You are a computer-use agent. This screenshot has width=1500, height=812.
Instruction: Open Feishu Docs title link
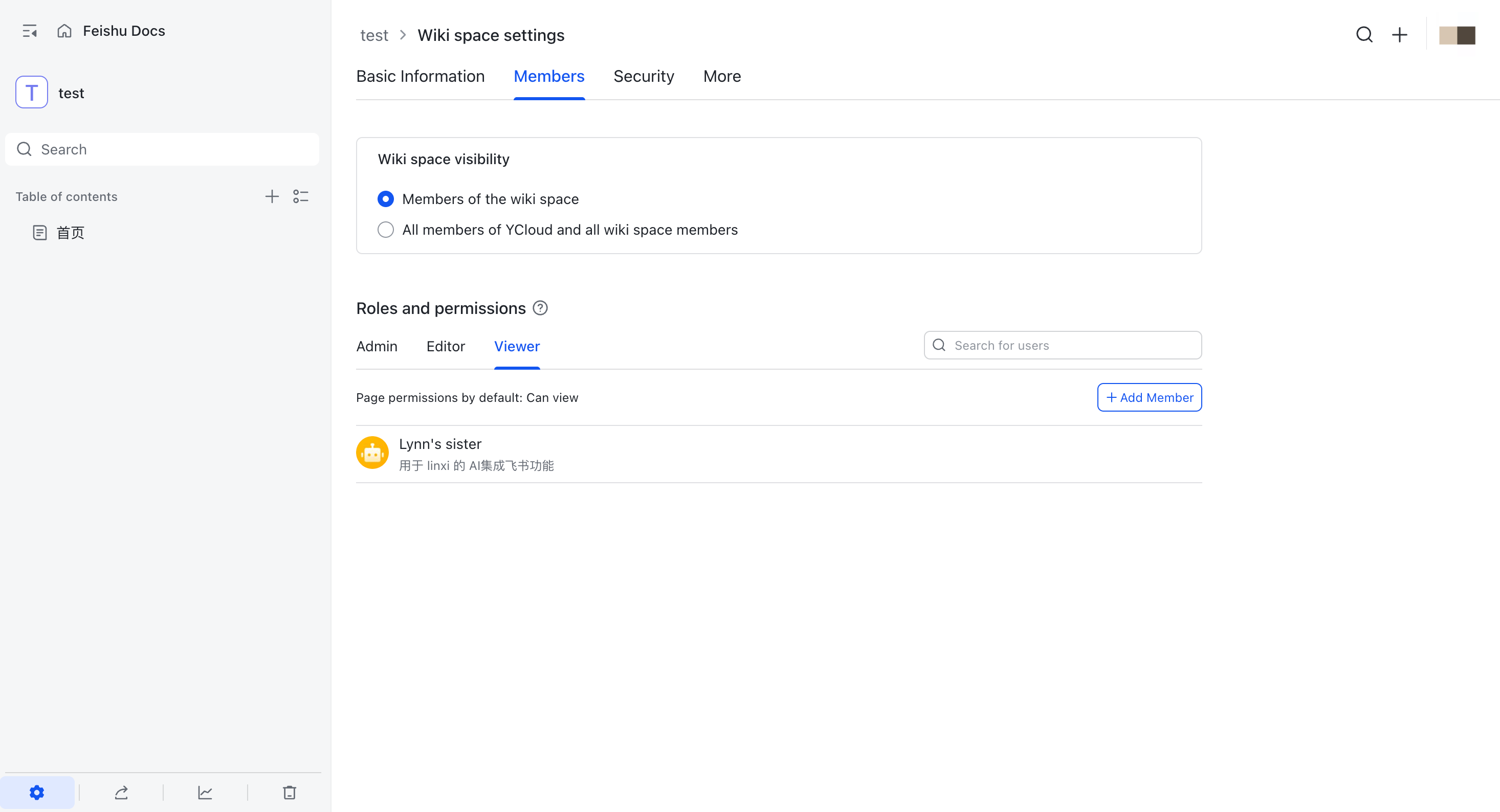[124, 31]
